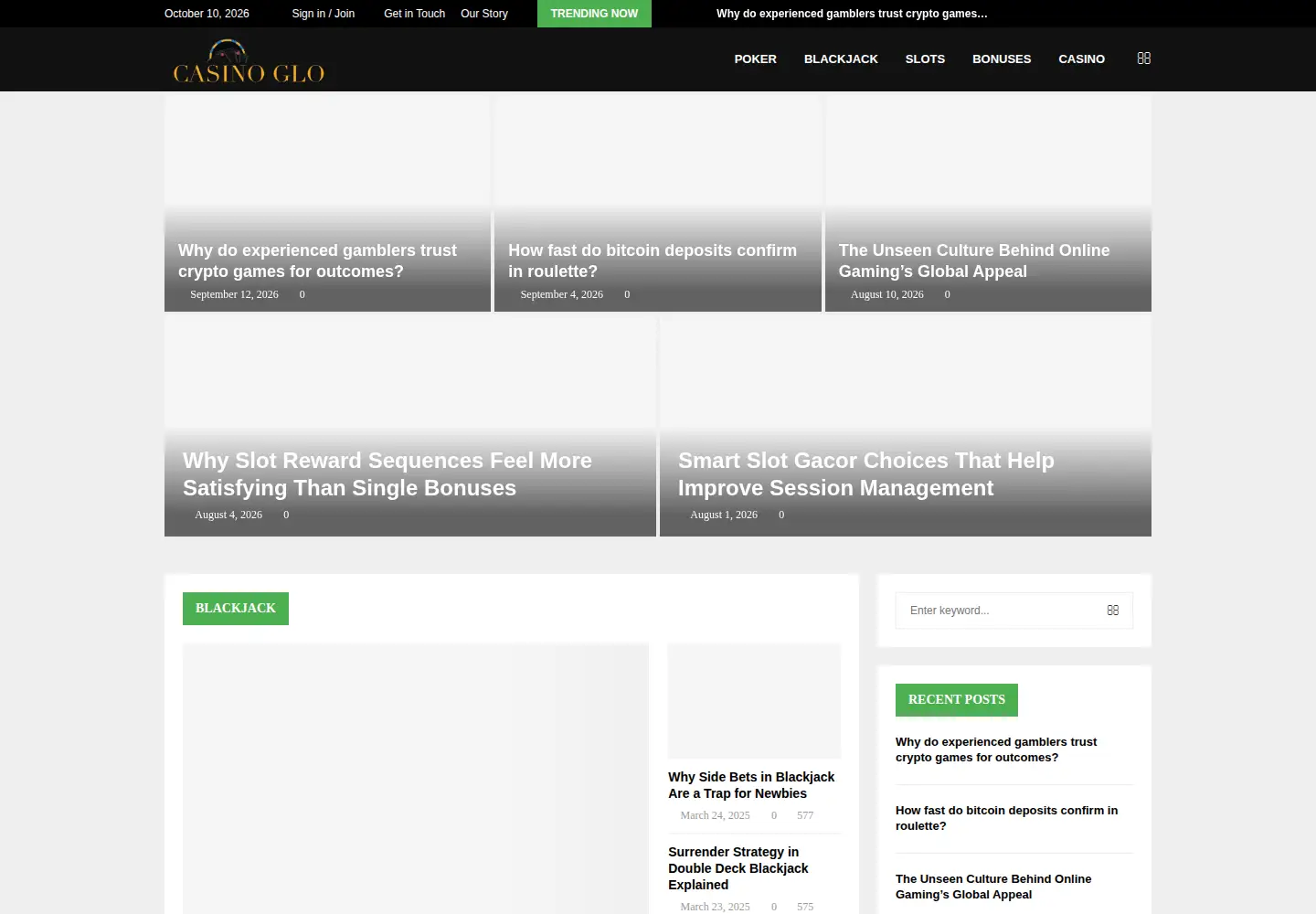Click the August 4, 2026 post date

click(228, 515)
